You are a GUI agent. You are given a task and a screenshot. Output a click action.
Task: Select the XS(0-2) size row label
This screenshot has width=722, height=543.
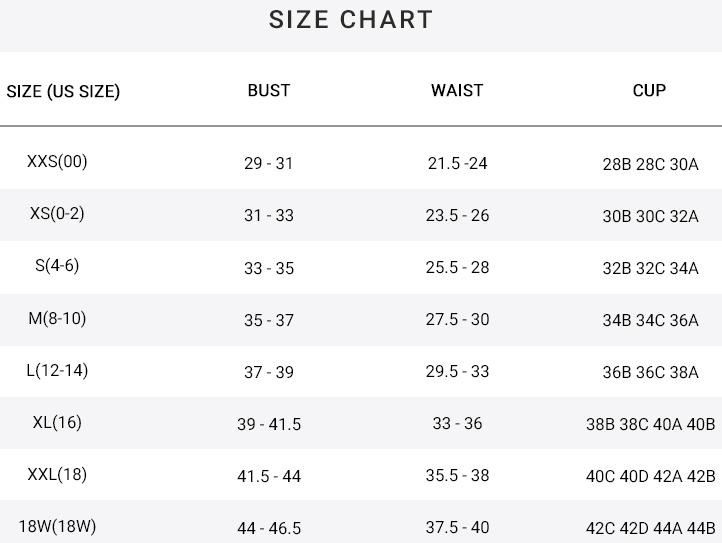(57, 213)
